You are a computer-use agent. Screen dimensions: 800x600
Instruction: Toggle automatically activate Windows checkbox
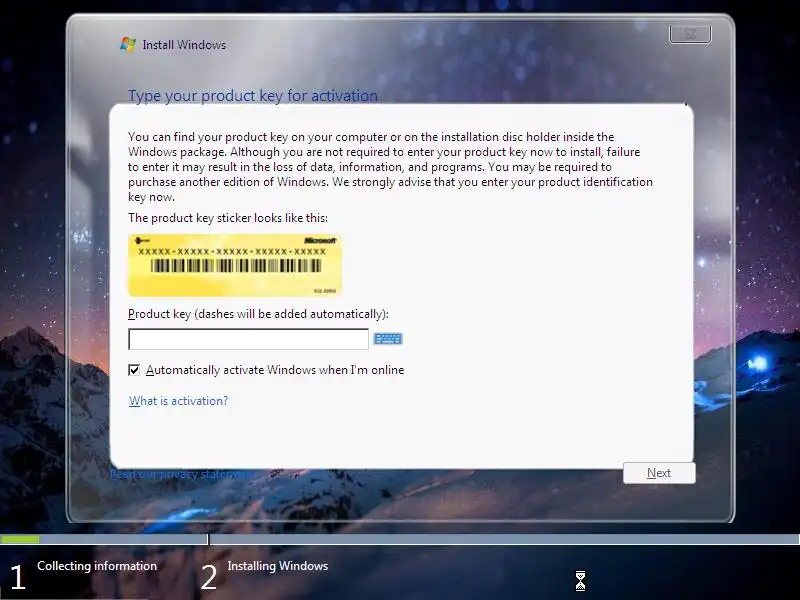[134, 370]
